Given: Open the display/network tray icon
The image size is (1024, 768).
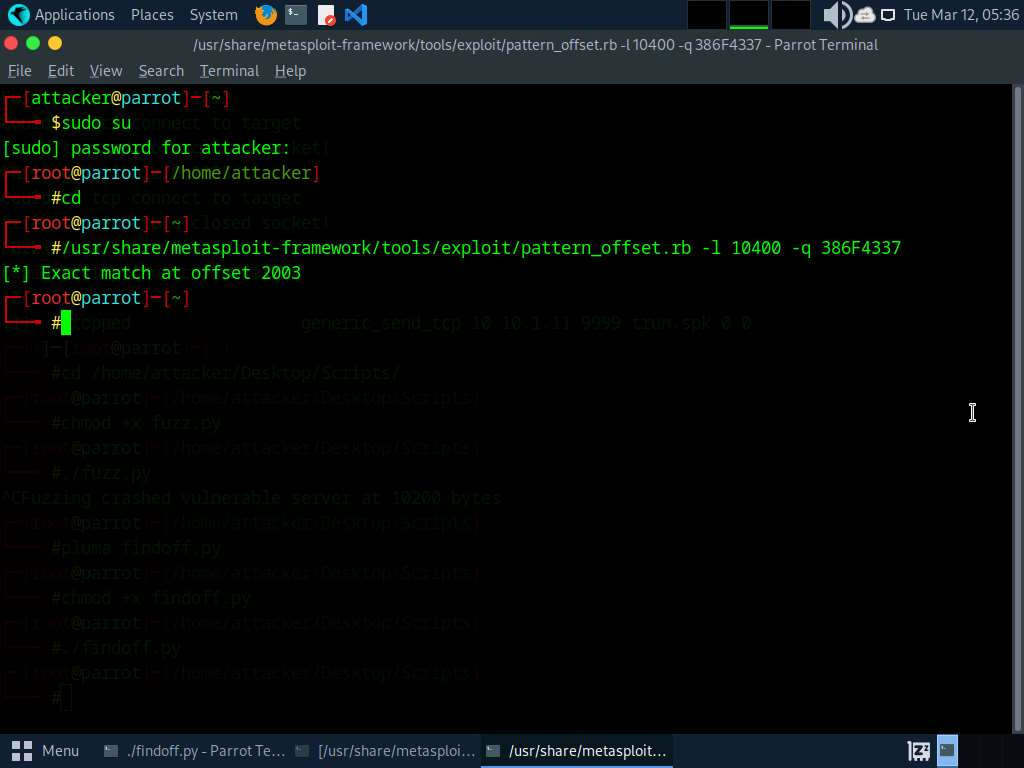Looking at the screenshot, I should click(x=887, y=15).
